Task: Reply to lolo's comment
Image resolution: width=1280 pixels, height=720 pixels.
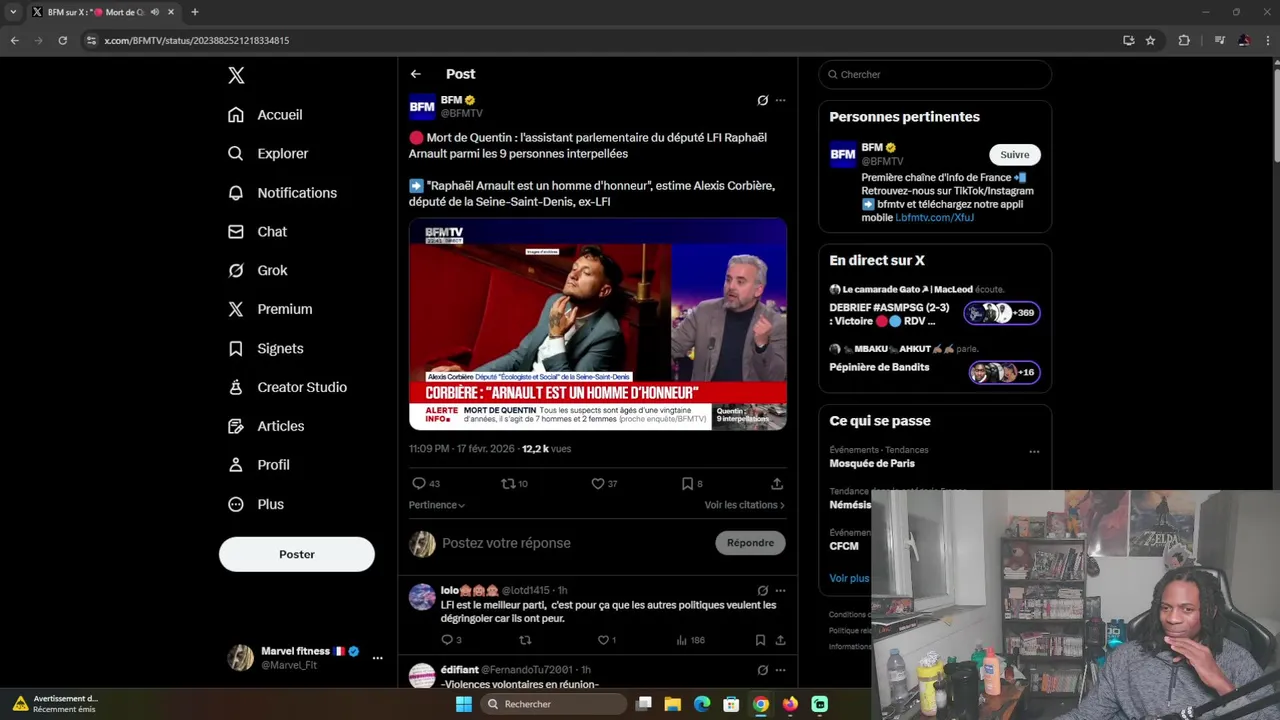Action: tap(451, 640)
